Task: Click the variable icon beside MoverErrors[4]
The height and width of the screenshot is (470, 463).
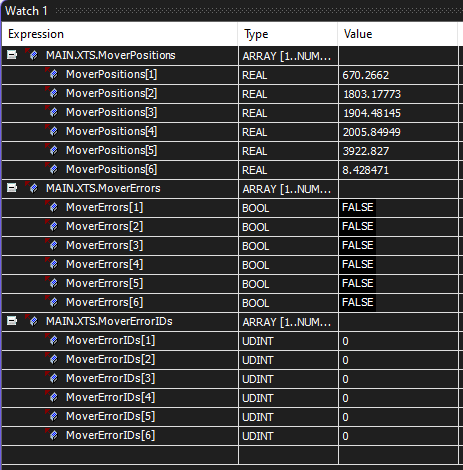Action: click(52, 264)
